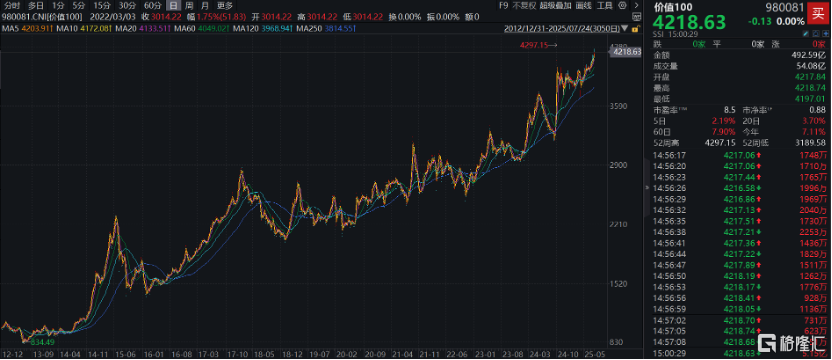This screenshot has width=832, height=360.
Task: Open the 更多 periods dropdown
Action: pyautogui.click(x=225, y=5)
